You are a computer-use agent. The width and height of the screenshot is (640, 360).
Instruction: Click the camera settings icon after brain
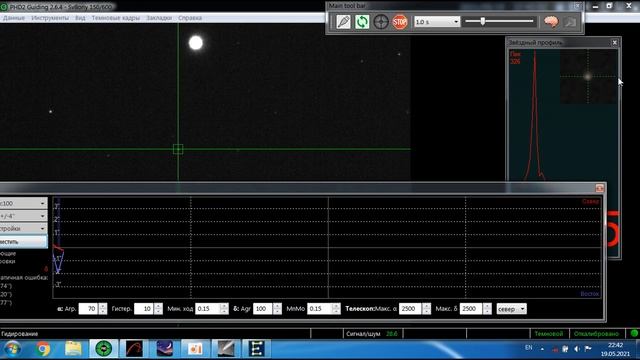(x=570, y=22)
